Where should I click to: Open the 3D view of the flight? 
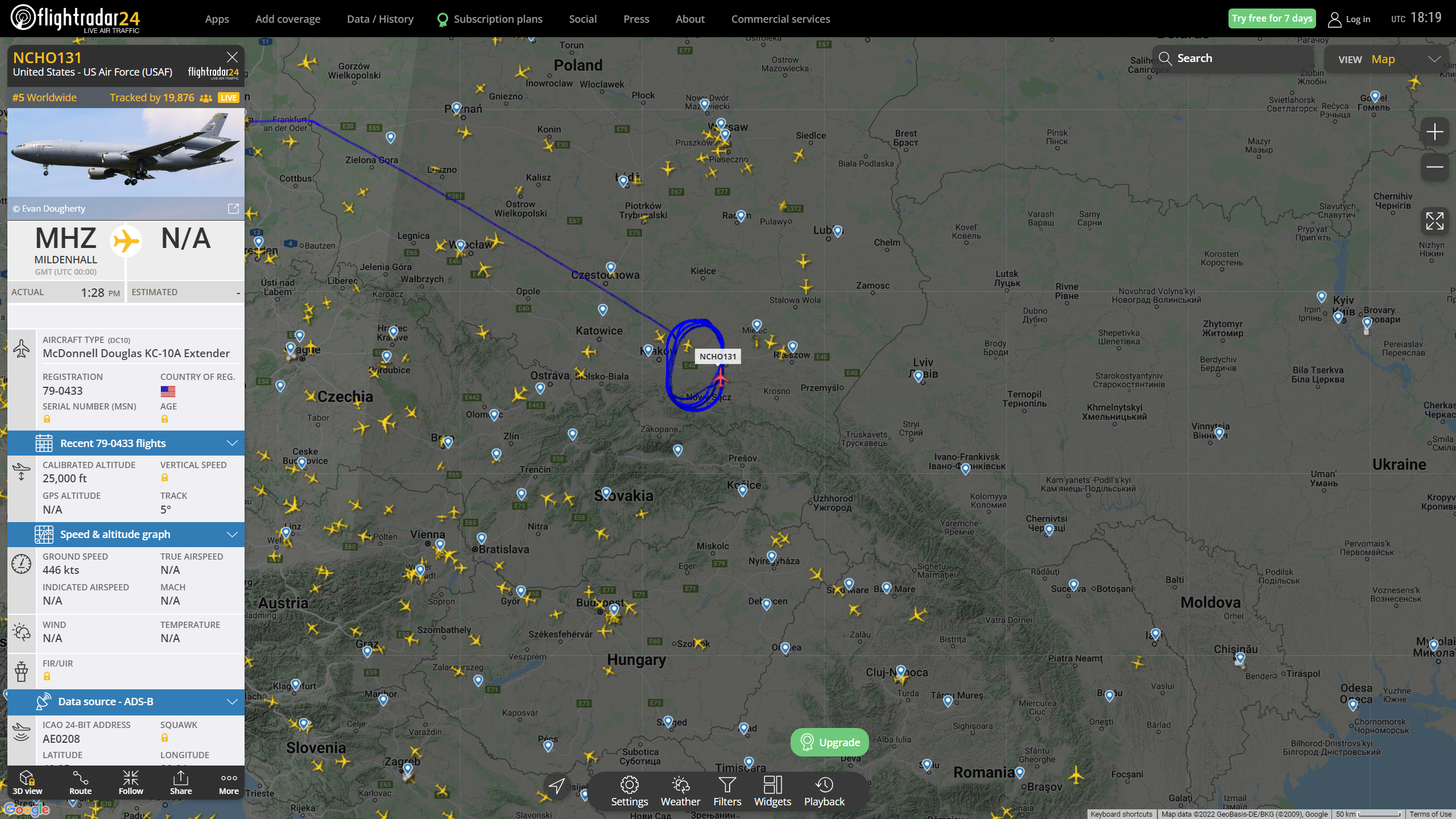tap(27, 783)
